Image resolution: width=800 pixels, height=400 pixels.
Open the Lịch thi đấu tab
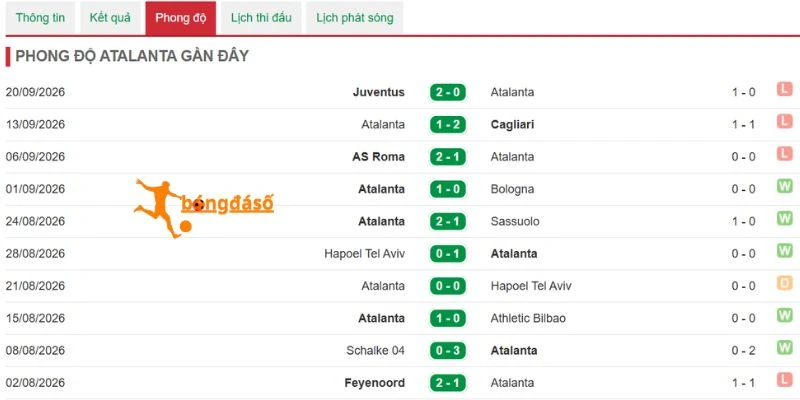(261, 18)
